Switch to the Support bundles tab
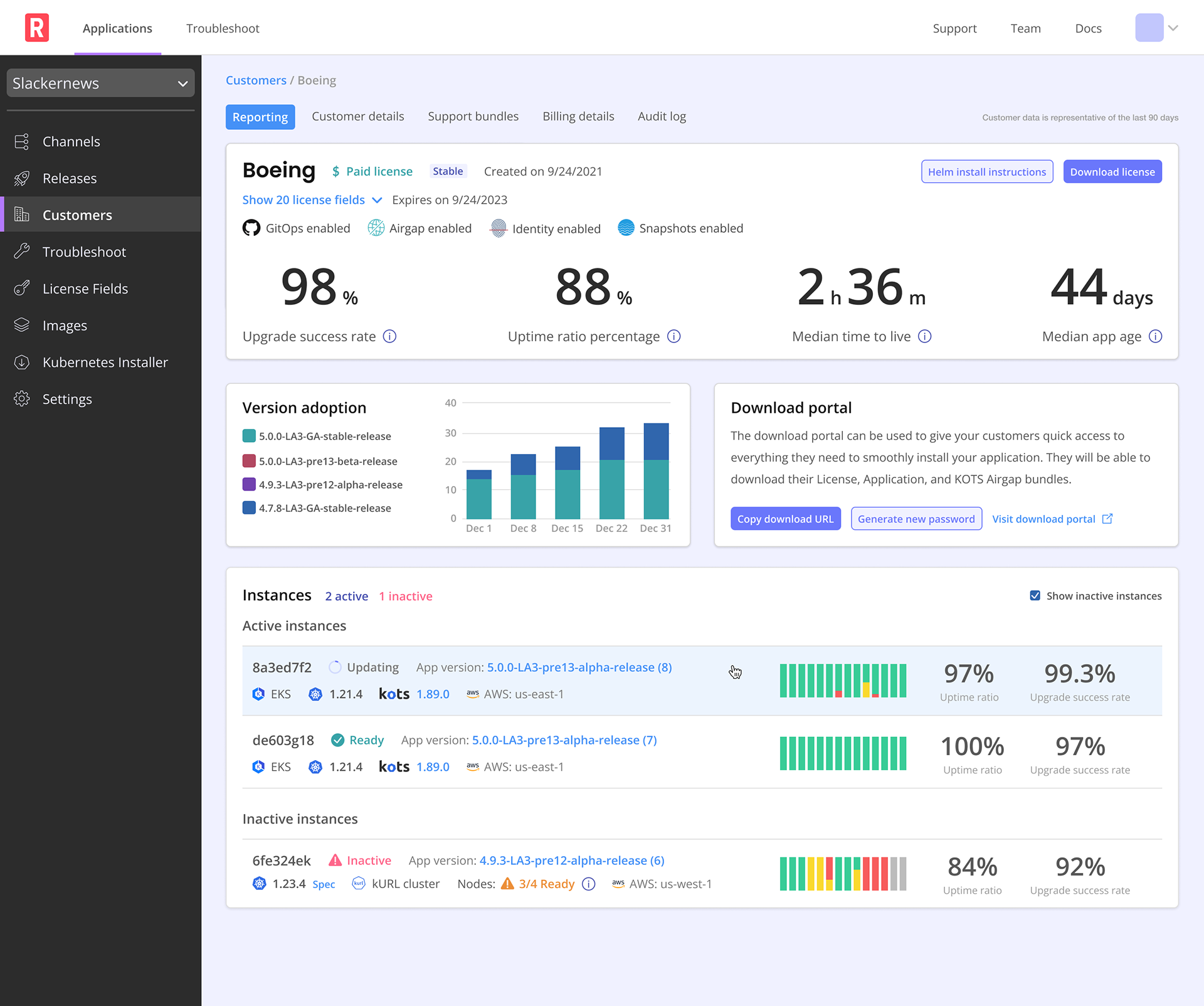1204x1006 pixels. 473,117
